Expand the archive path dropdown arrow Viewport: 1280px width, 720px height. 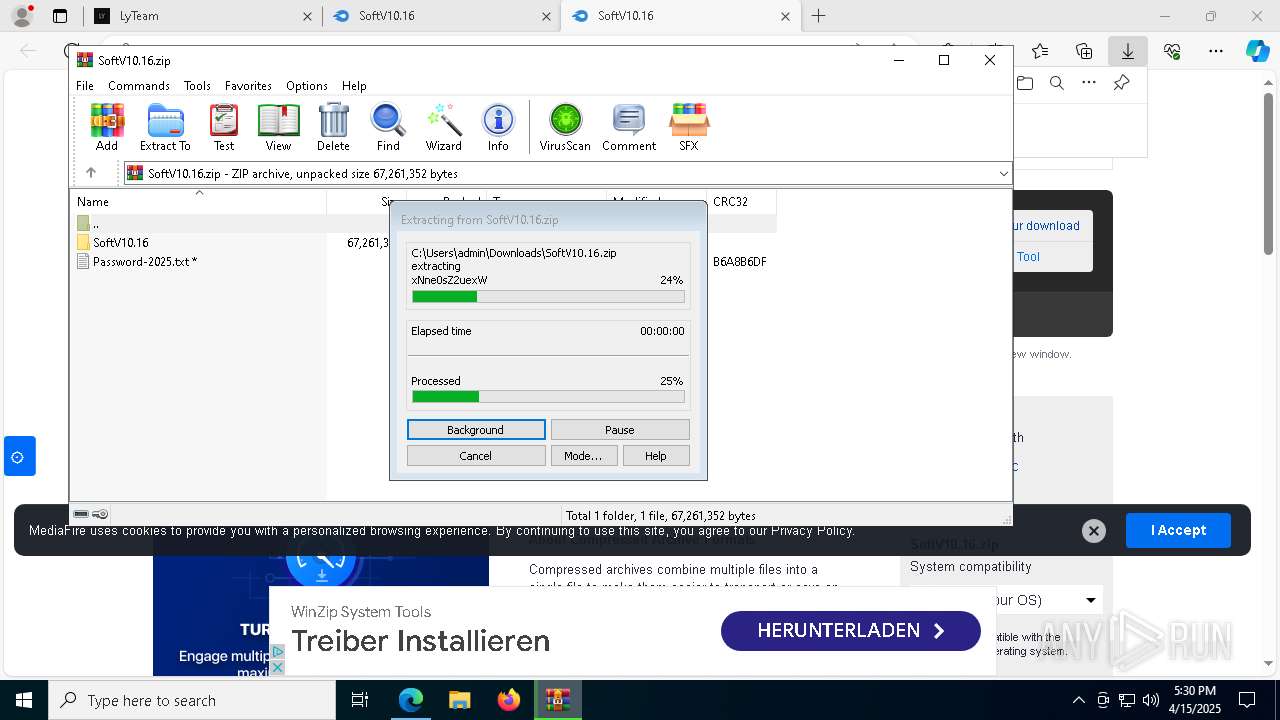tap(1003, 174)
